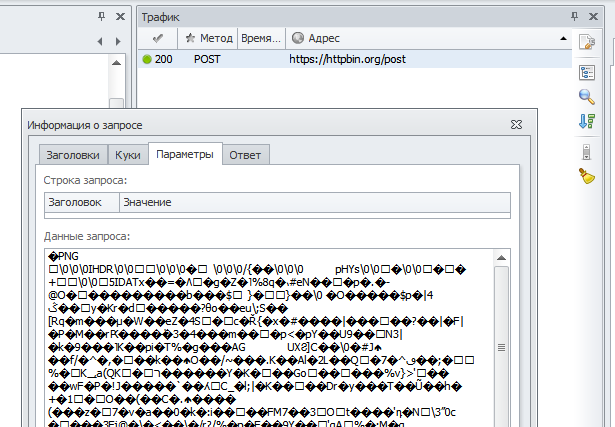Pin the left panel
Screen dimensions: 615x427
[102, 16]
